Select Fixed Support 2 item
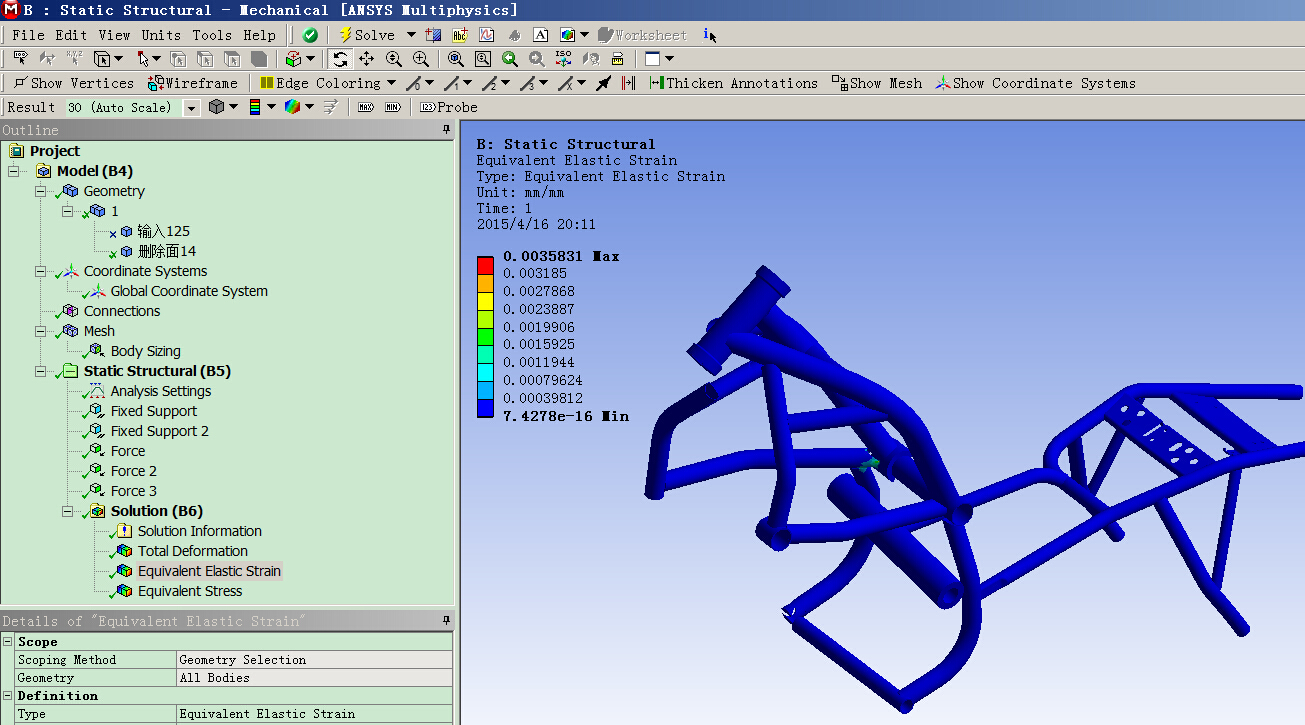This screenshot has height=725, width=1305. tap(160, 431)
